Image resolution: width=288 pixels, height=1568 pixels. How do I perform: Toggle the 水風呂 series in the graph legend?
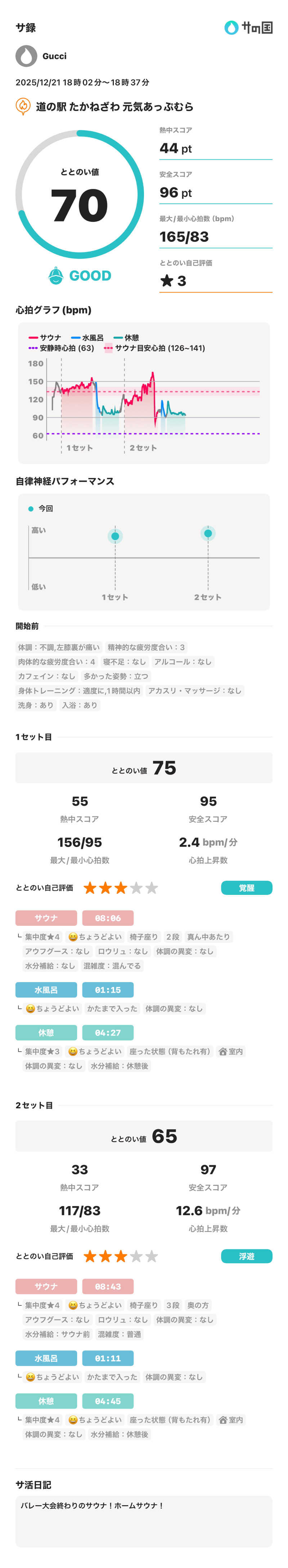[87, 338]
